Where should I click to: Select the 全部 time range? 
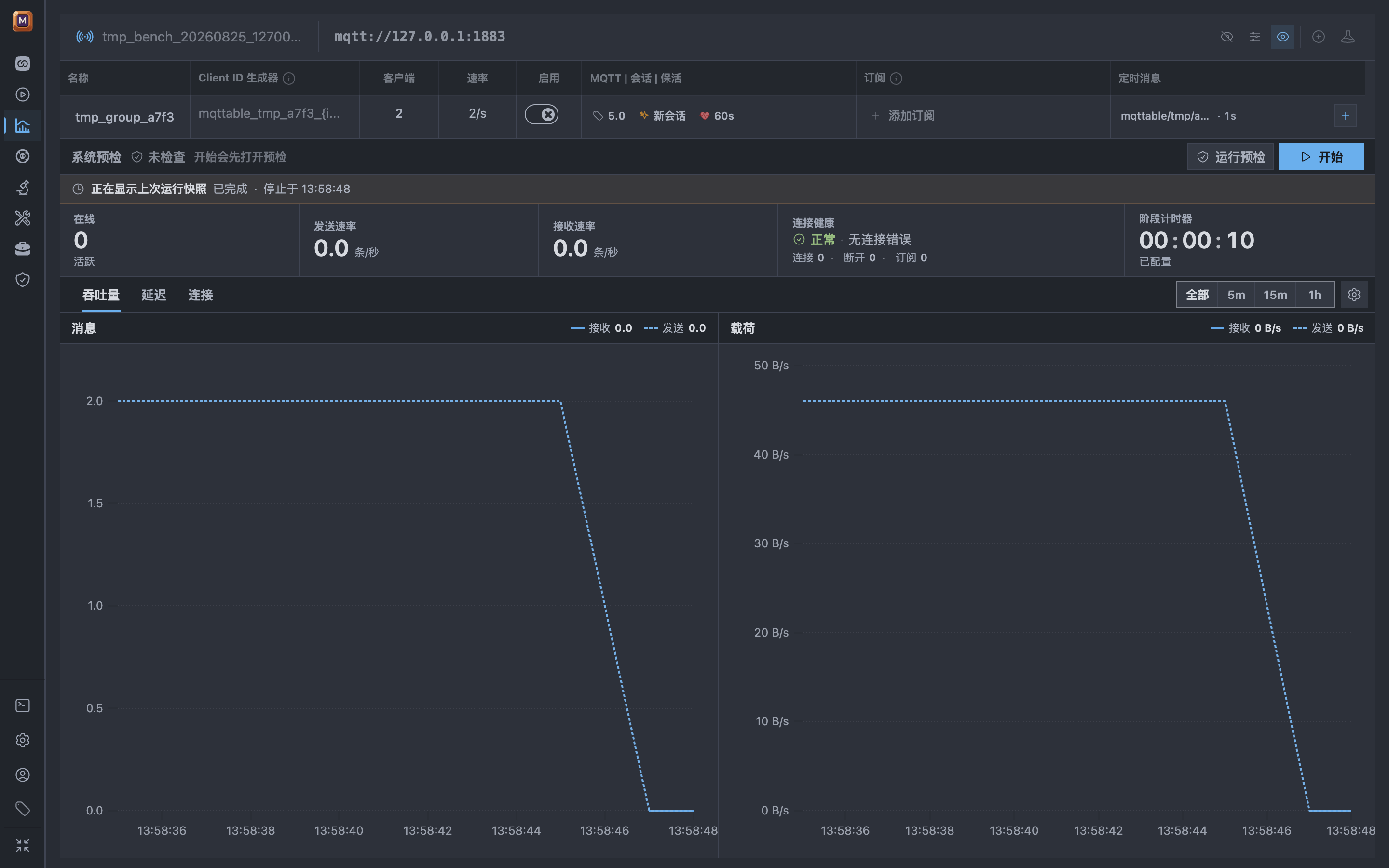(1198, 295)
